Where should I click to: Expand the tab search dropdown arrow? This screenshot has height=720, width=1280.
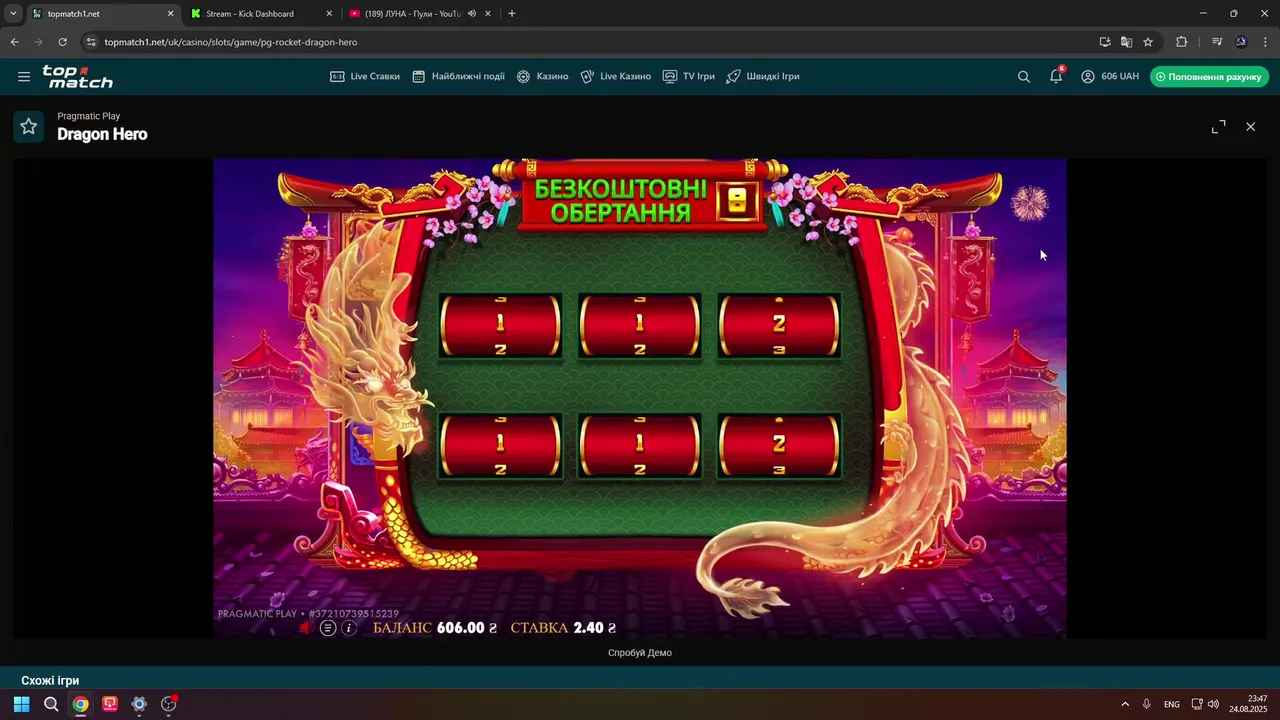[13, 14]
